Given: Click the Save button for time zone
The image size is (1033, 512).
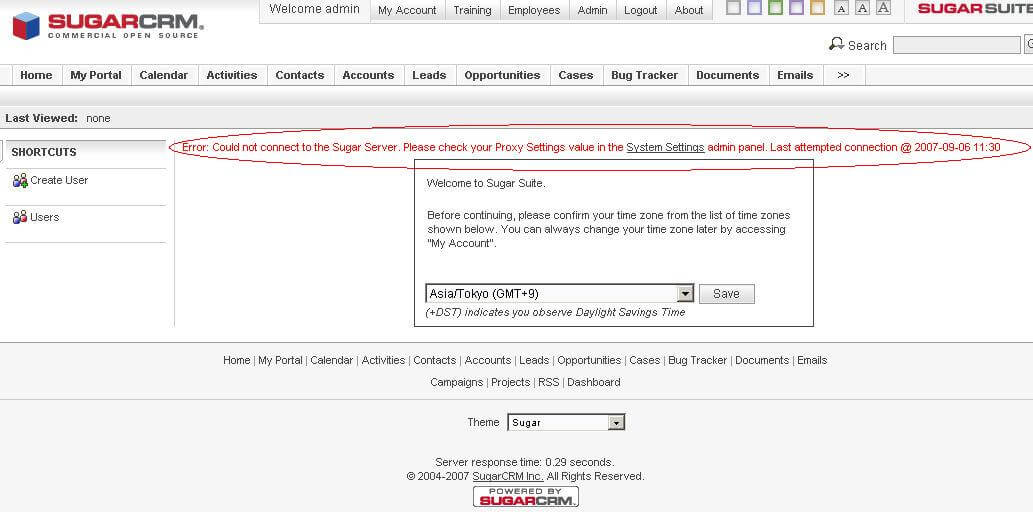Looking at the screenshot, I should [726, 294].
